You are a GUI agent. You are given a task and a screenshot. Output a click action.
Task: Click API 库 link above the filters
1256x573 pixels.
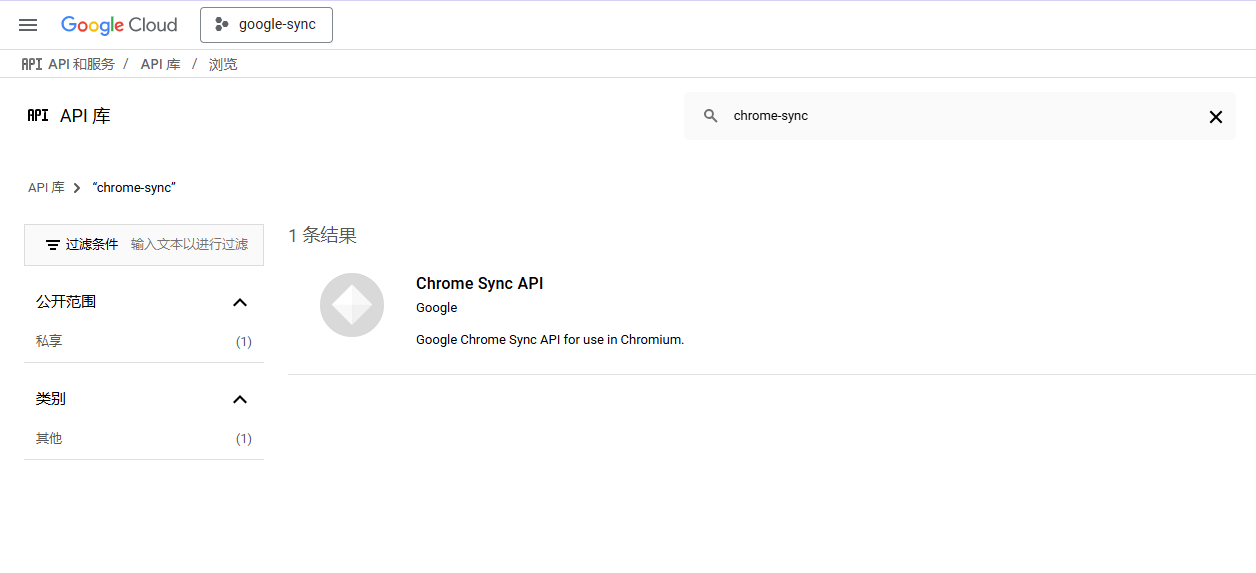[46, 188]
